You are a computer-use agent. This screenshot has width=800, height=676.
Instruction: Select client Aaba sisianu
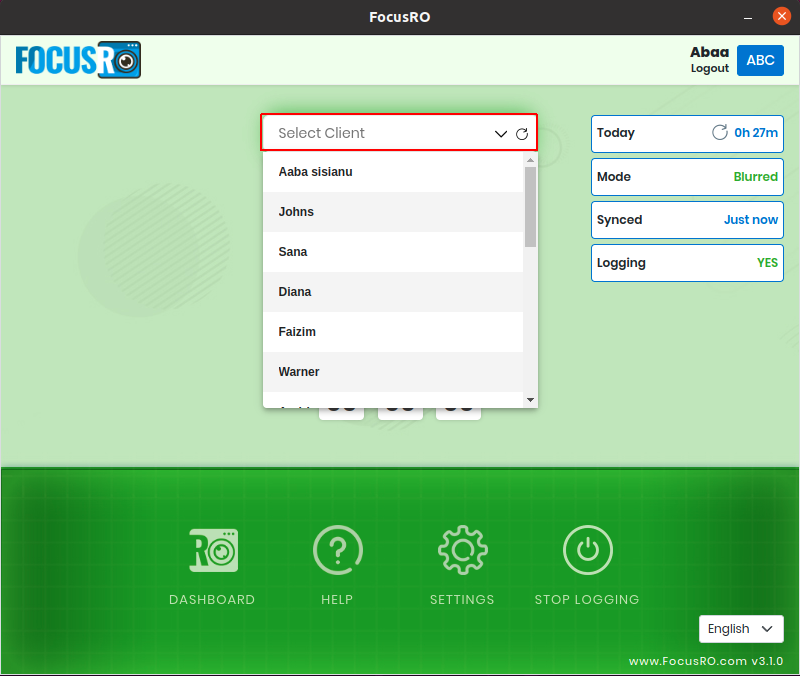[393, 172]
